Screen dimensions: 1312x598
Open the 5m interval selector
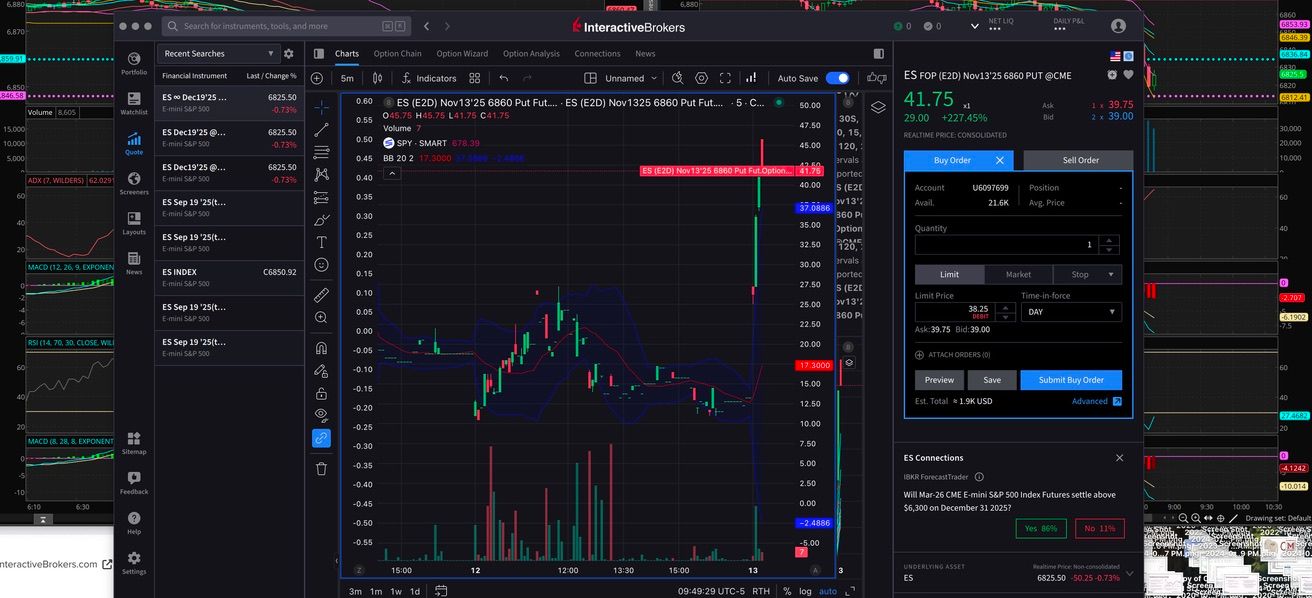tap(347, 78)
